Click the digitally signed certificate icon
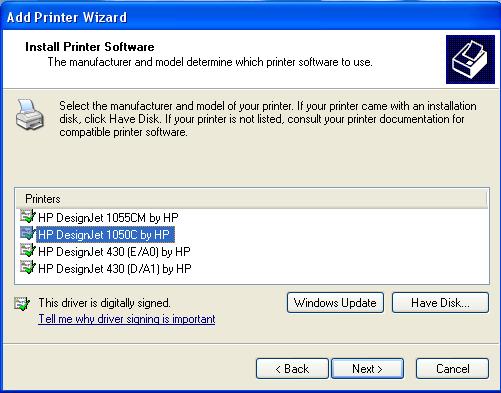Viewport: 501px width, 393px height. pyautogui.click(x=22, y=303)
